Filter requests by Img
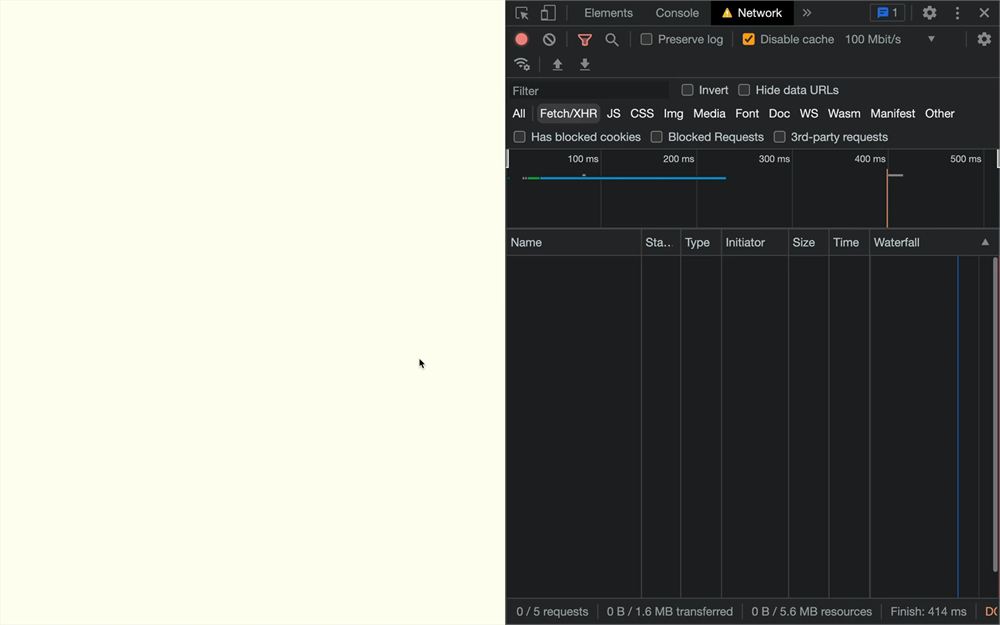The image size is (1000, 625). [x=673, y=114]
